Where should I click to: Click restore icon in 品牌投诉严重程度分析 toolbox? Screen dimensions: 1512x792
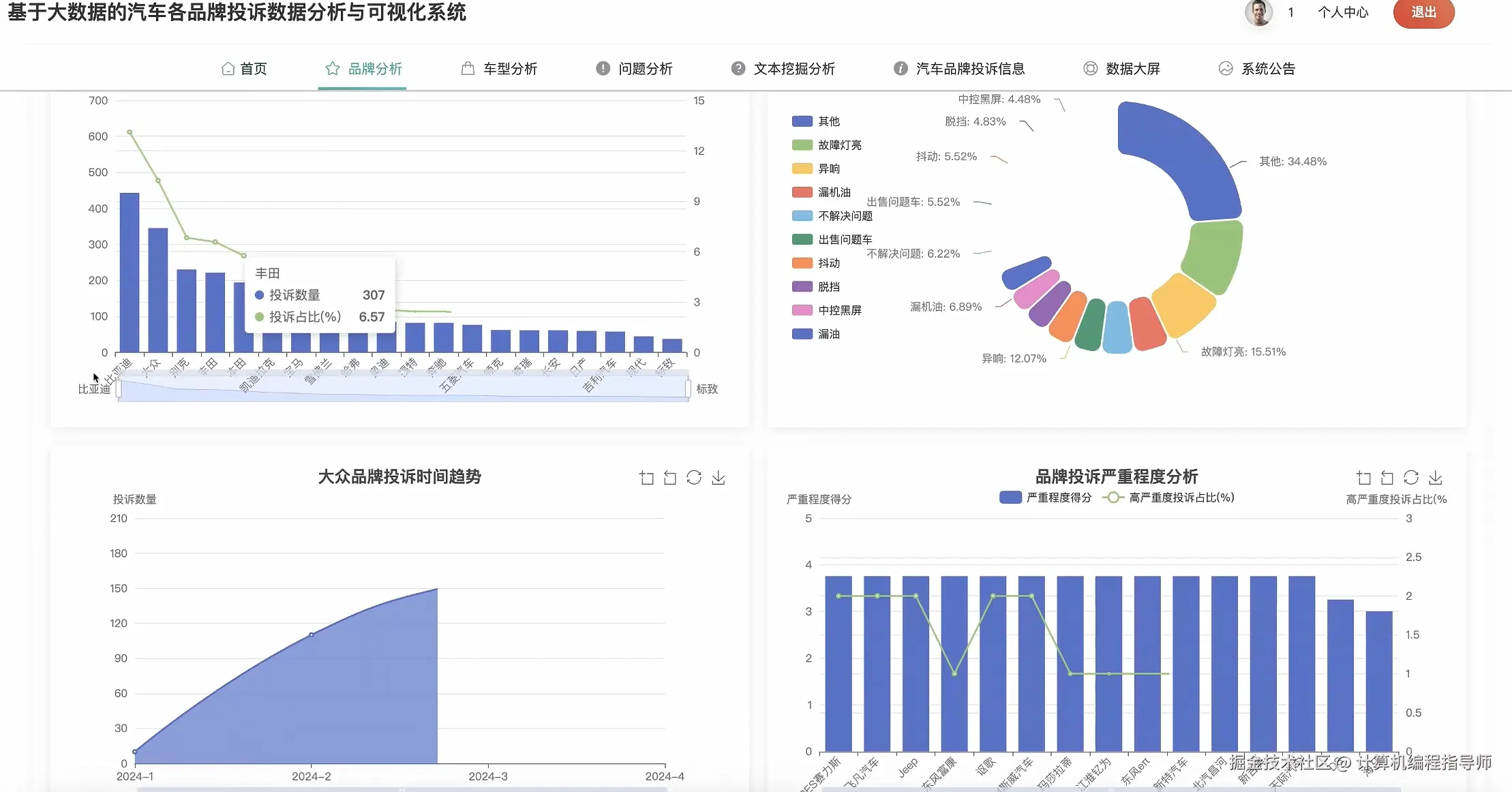(x=1411, y=478)
